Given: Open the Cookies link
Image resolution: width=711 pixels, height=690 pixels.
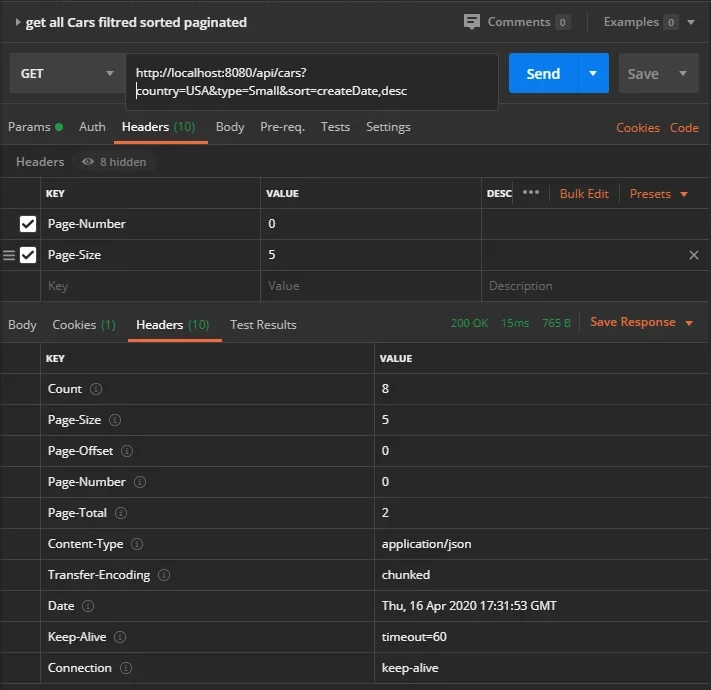Looking at the screenshot, I should click(x=638, y=128).
